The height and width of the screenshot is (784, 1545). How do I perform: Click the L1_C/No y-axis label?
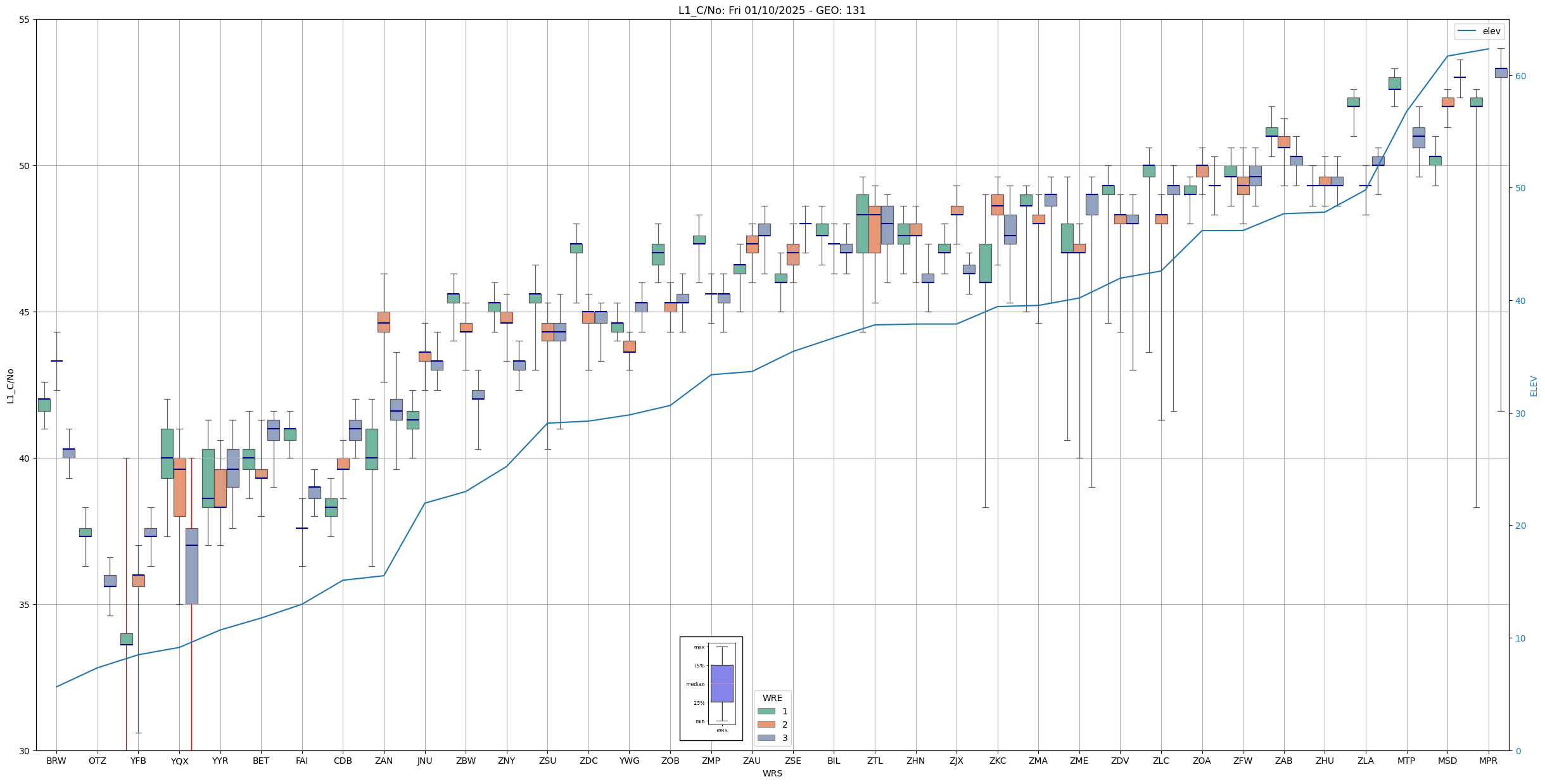pos(10,386)
